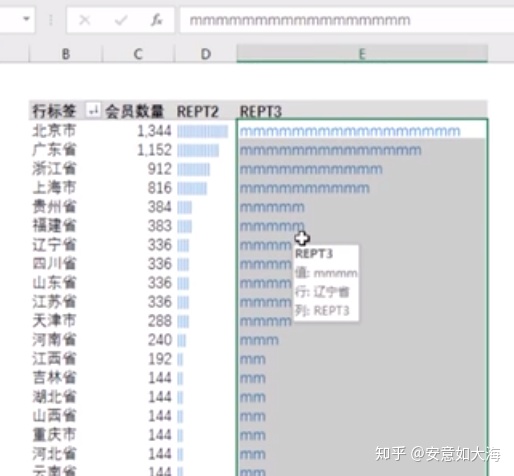Screen dimensions: 514x476
Task: Open the 行标签 sort filter dropdown
Action: coord(93,110)
